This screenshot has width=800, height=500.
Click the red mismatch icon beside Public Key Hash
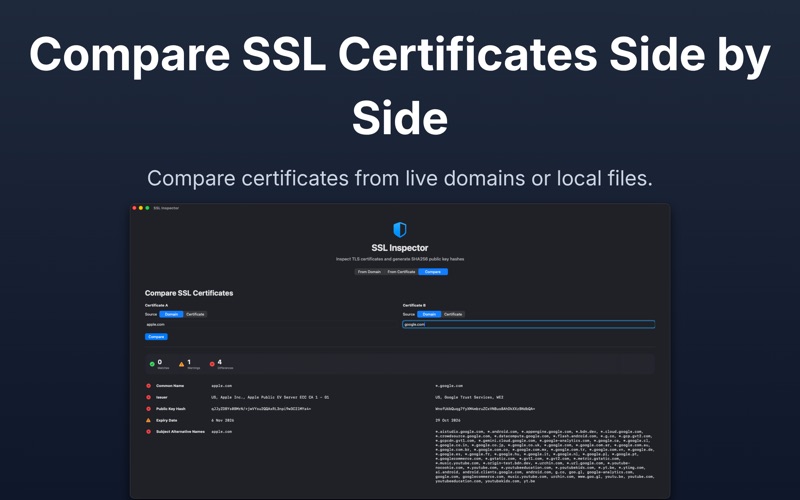coord(148,409)
